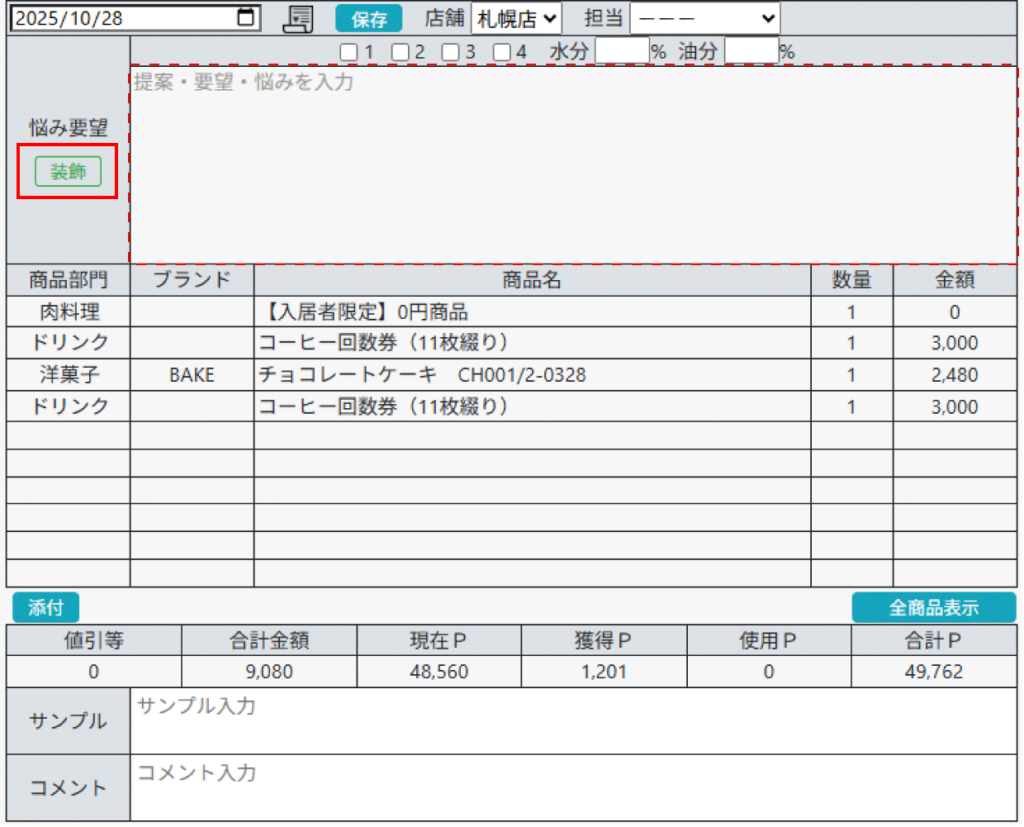
Task: Toggle checkbox 4
Action: pyautogui.click(x=502, y=51)
